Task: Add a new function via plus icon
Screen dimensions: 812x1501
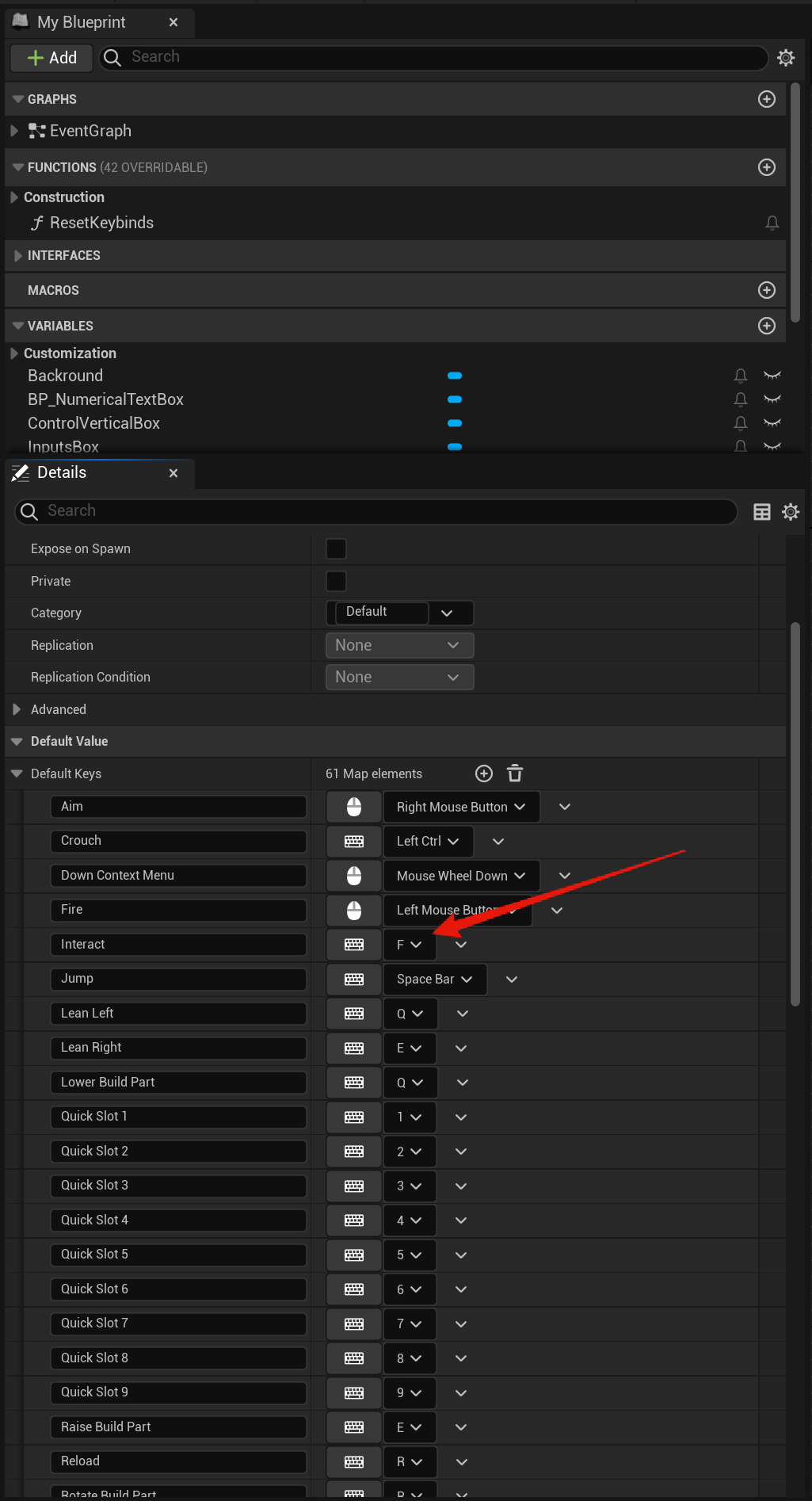Action: tap(766, 167)
